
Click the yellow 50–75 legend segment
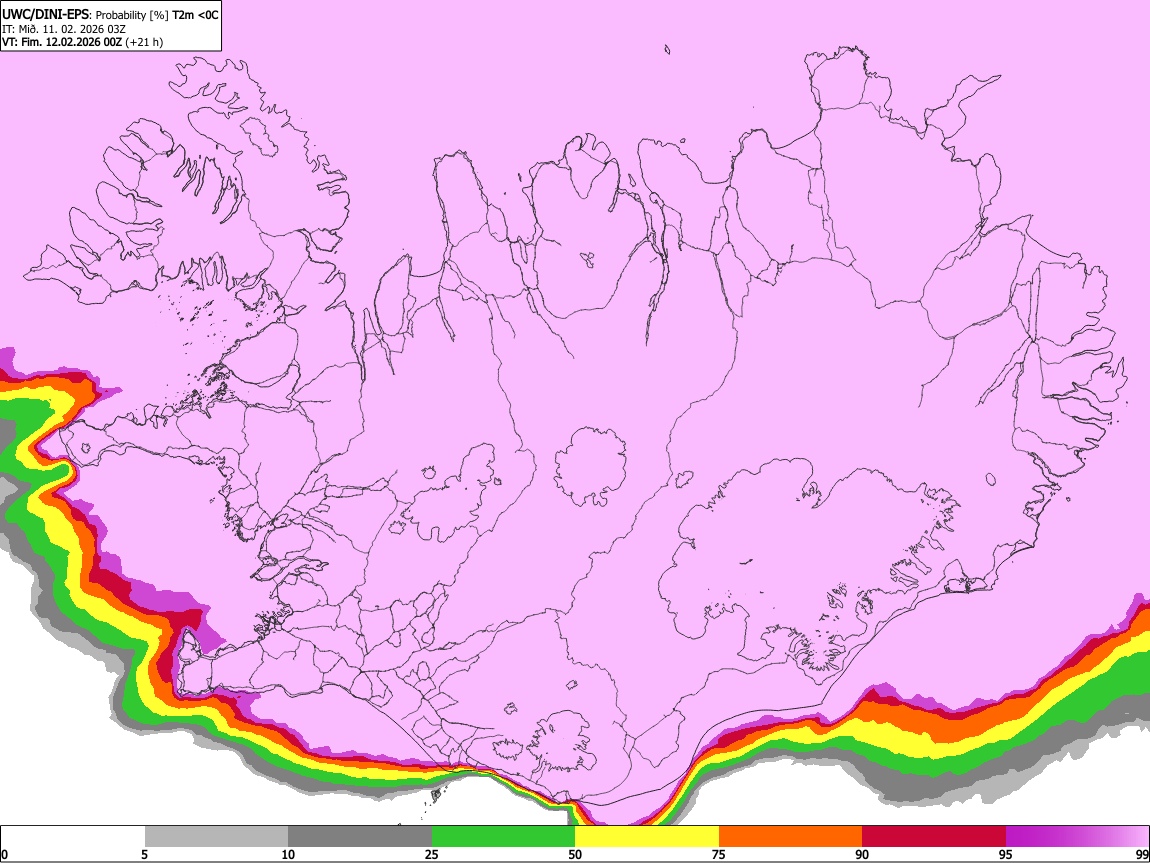(647, 836)
